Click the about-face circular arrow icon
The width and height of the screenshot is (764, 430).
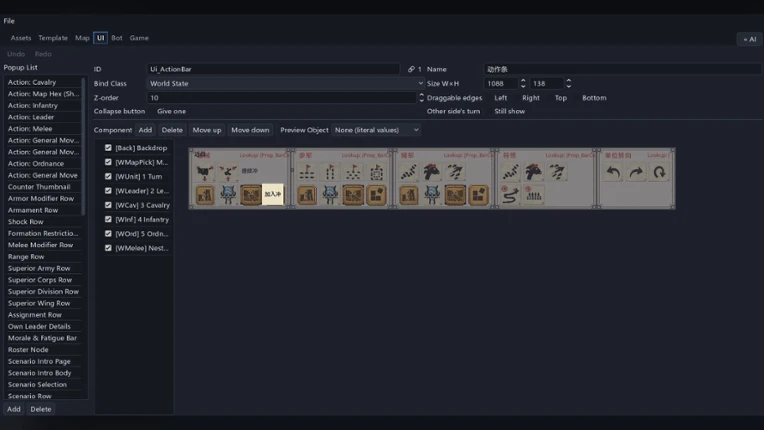[x=659, y=172]
